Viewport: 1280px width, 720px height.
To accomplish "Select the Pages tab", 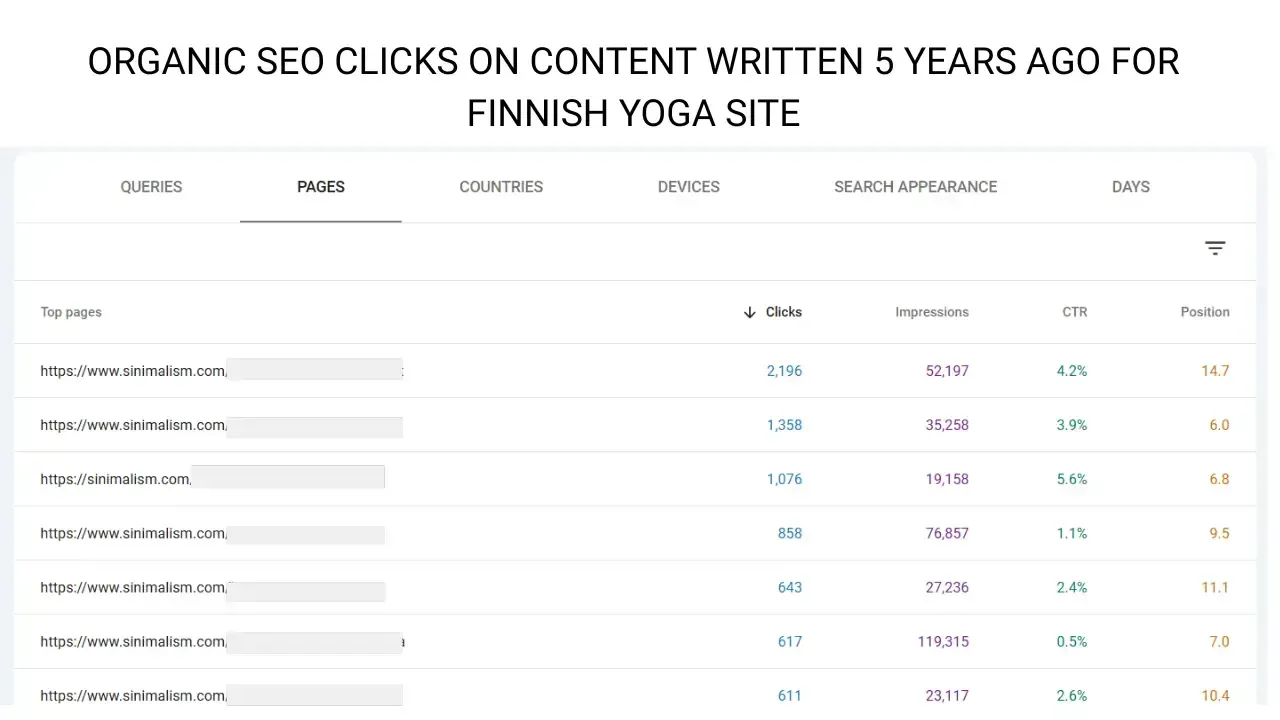I will pyautogui.click(x=321, y=187).
